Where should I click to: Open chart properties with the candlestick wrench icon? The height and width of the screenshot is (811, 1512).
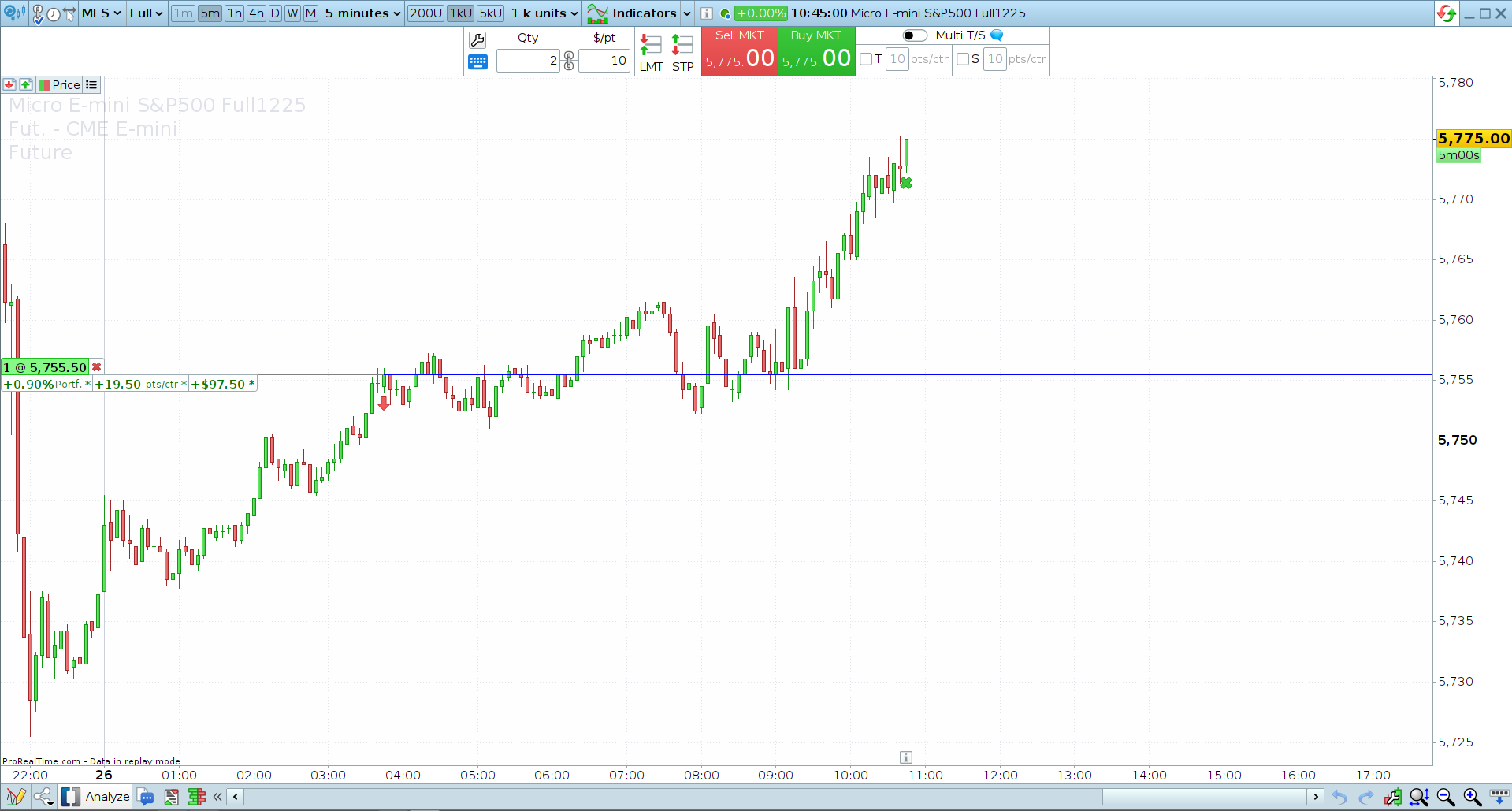(1392, 797)
